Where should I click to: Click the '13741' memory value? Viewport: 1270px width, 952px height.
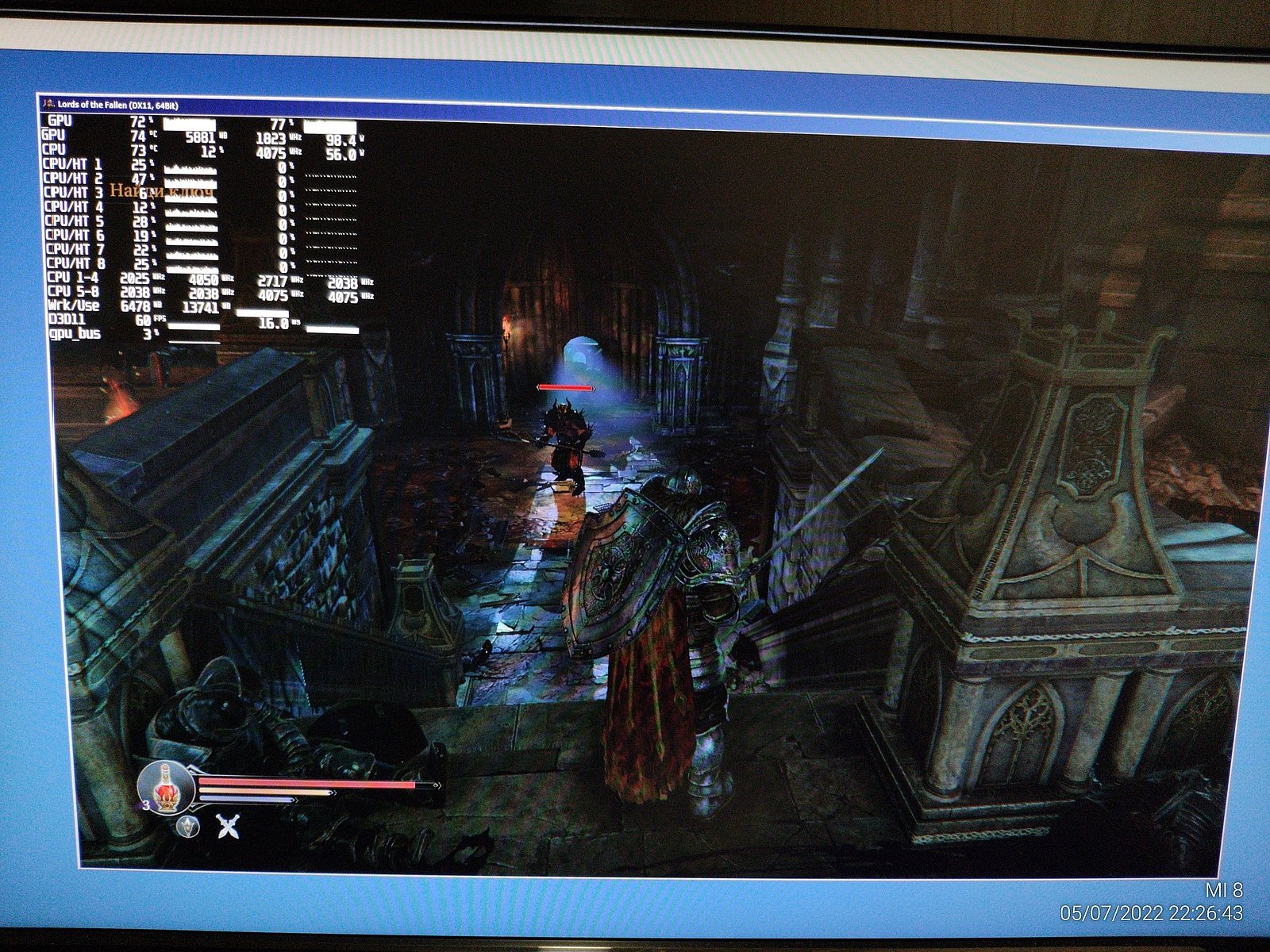[200, 307]
